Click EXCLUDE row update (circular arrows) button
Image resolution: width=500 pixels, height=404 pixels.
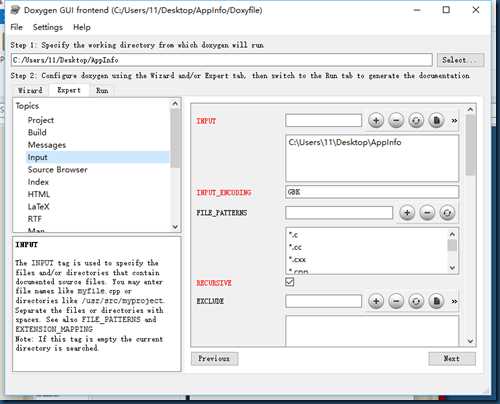416,301
